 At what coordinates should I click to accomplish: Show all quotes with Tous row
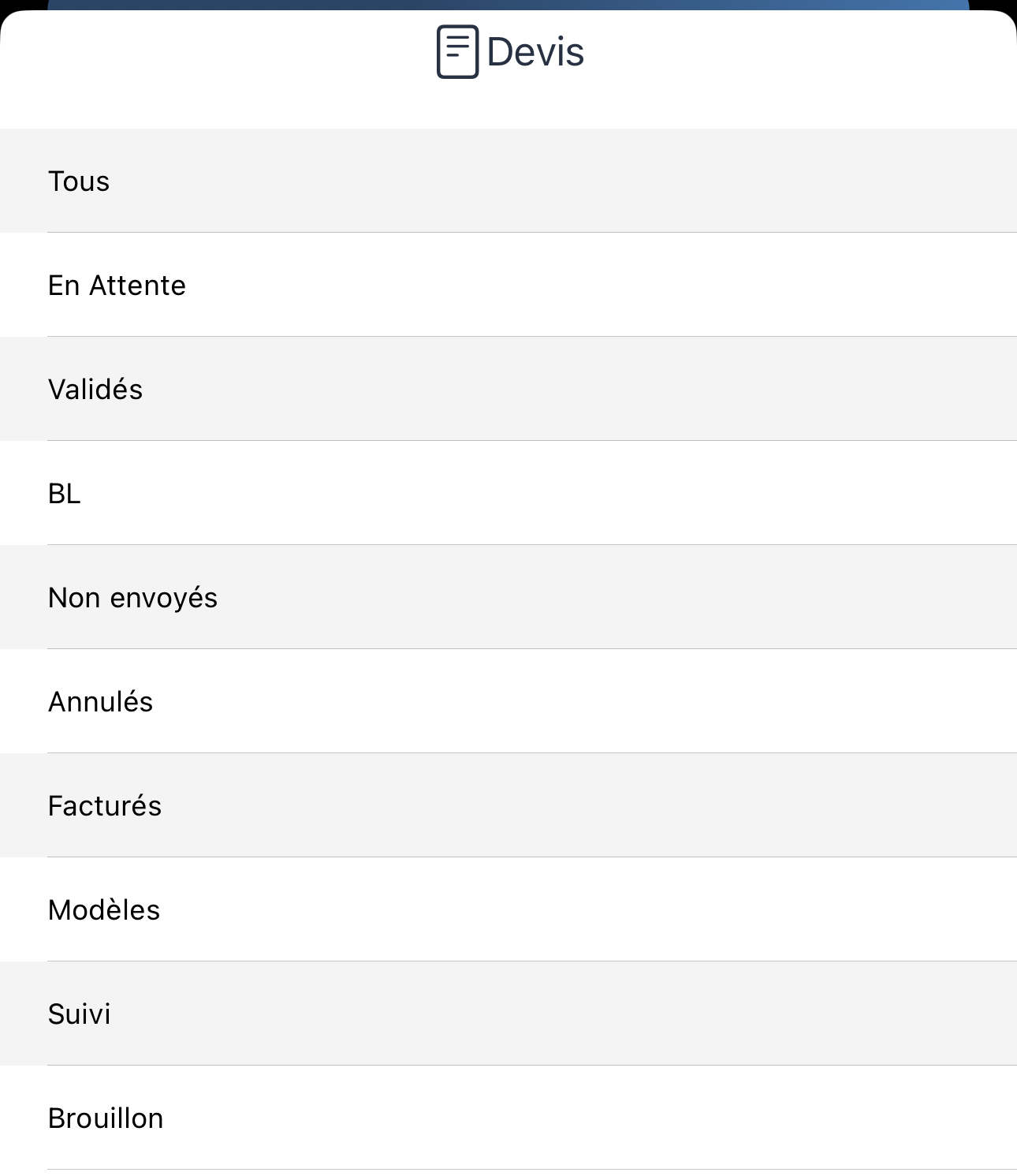[508, 181]
